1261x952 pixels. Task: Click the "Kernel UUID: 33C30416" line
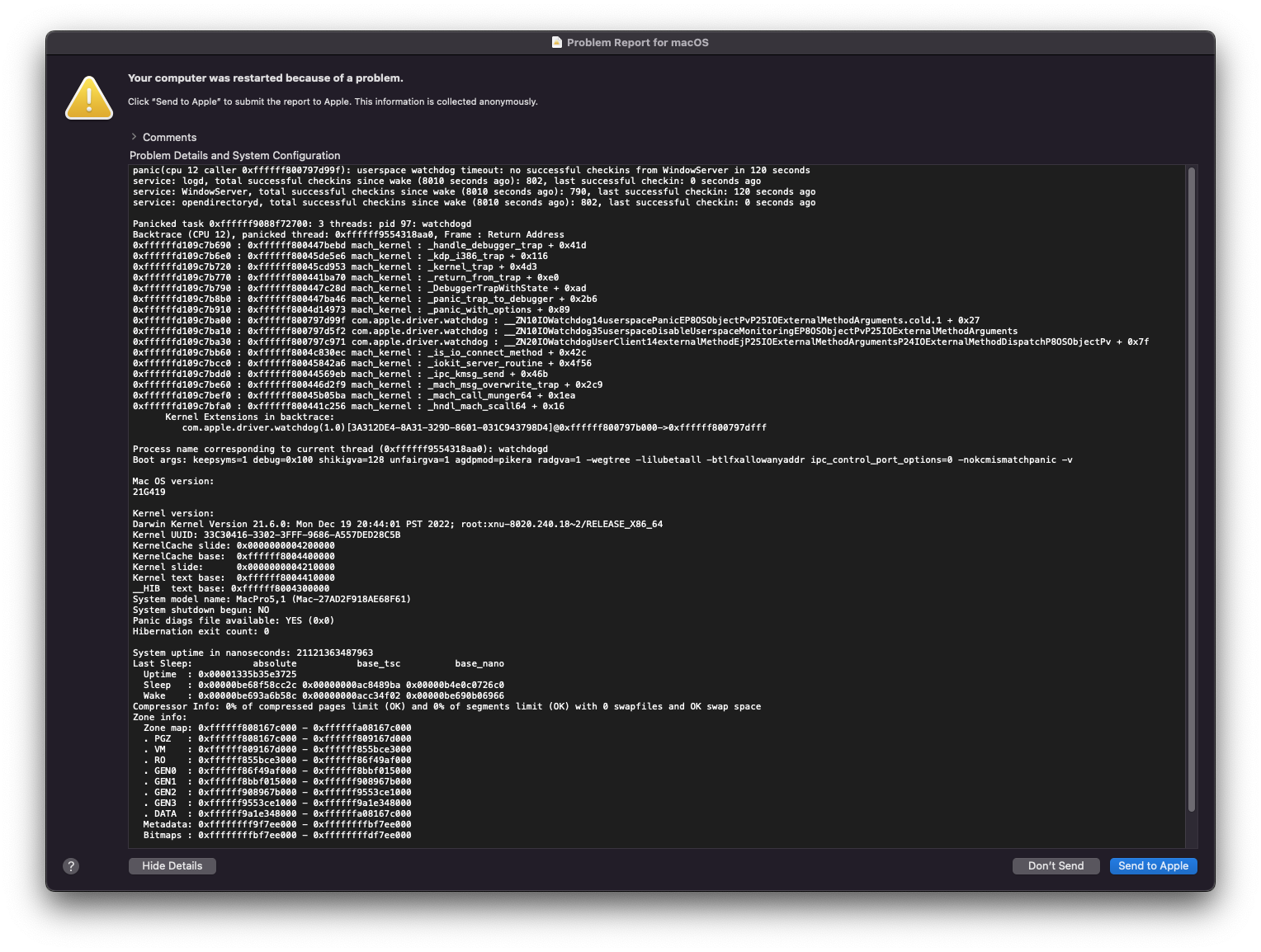click(x=267, y=535)
